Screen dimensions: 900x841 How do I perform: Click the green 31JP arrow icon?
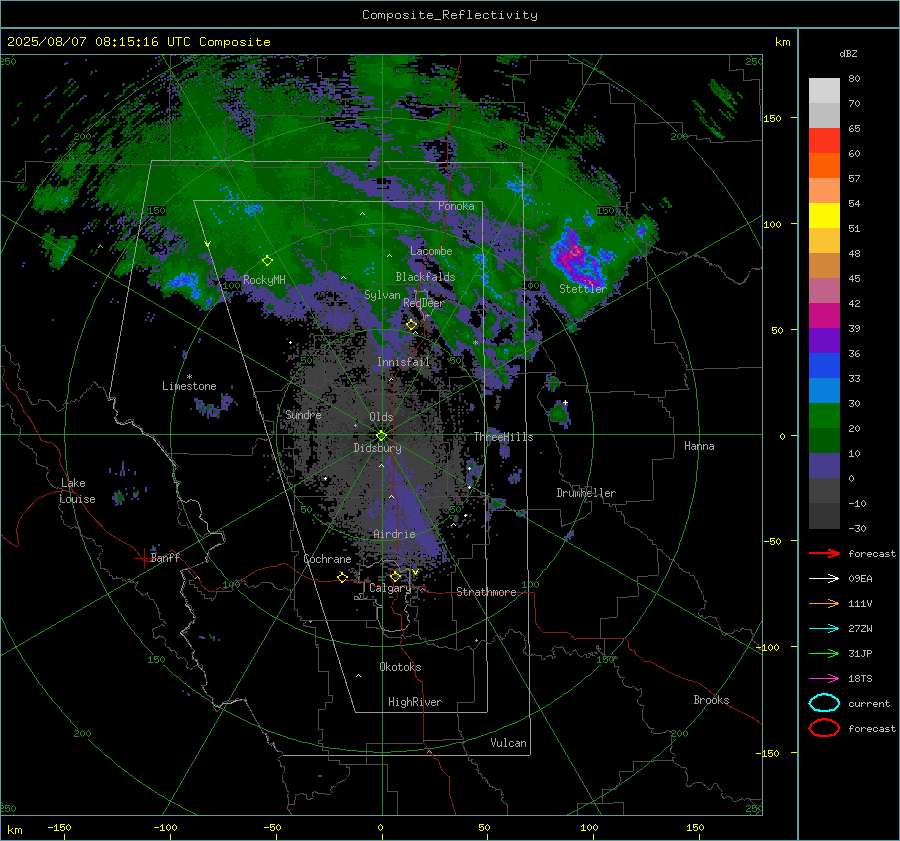click(824, 653)
